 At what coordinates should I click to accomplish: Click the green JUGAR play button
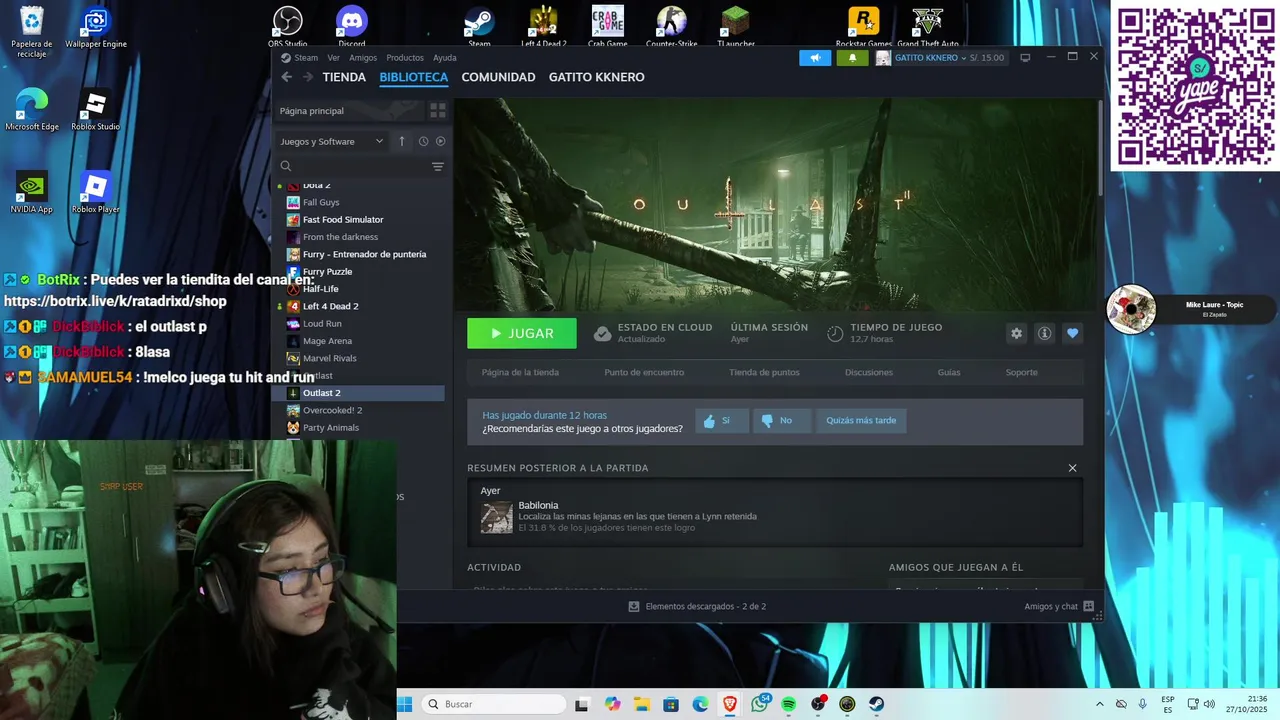point(522,334)
